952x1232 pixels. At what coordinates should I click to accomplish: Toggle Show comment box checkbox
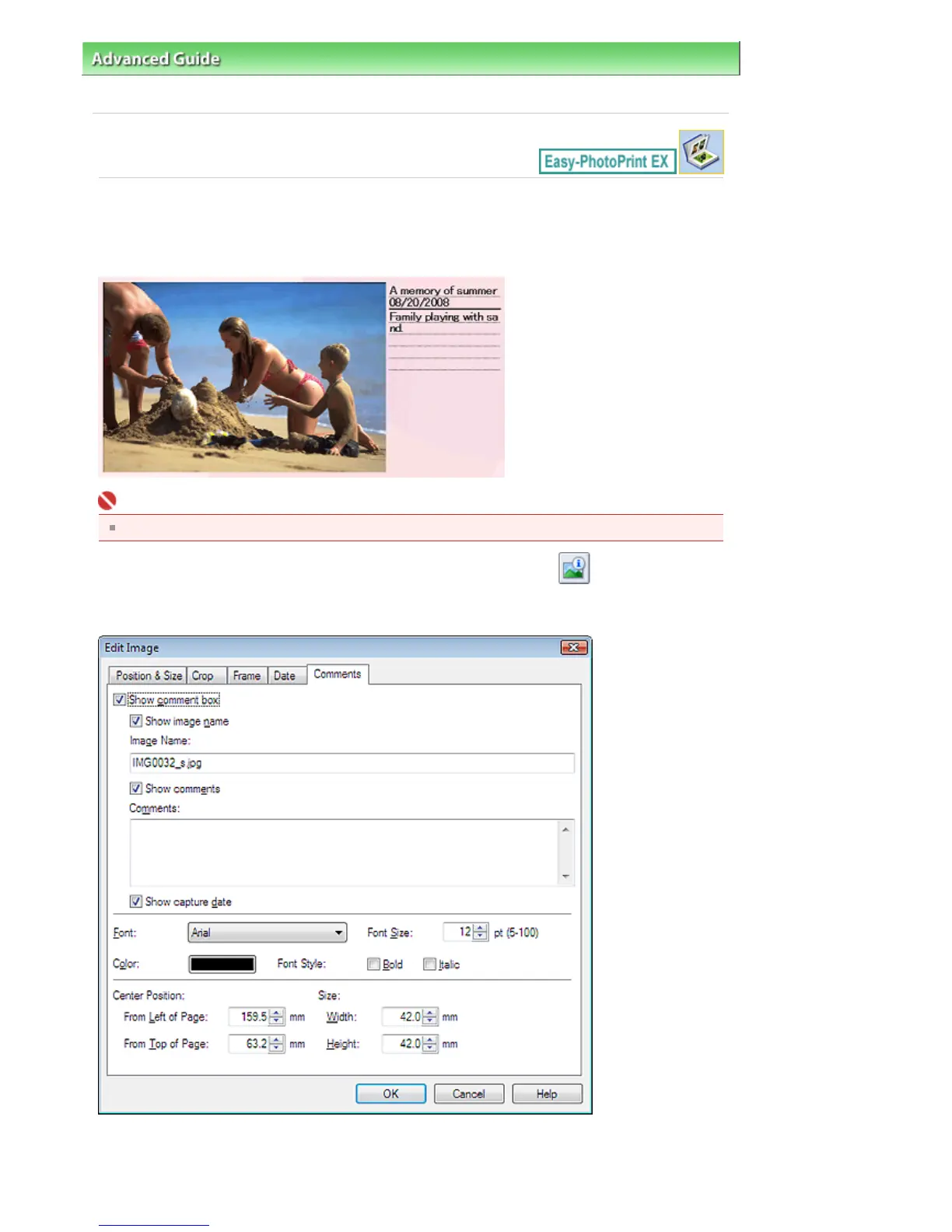[120, 700]
